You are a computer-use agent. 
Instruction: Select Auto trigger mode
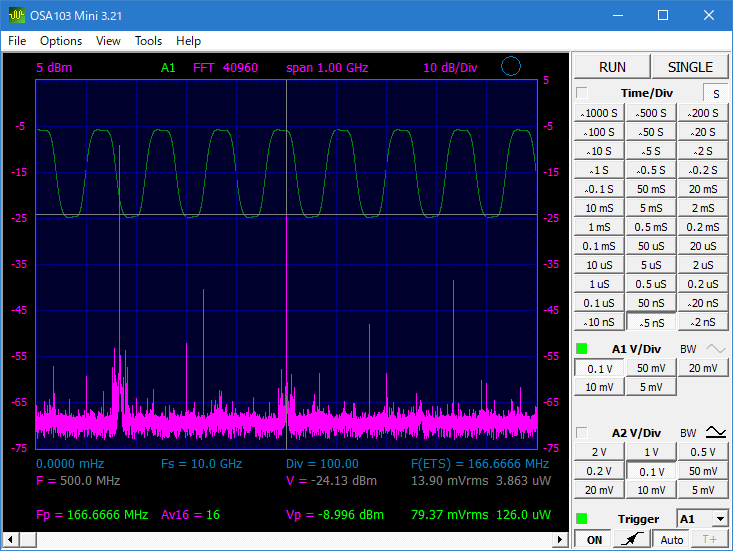pos(671,539)
